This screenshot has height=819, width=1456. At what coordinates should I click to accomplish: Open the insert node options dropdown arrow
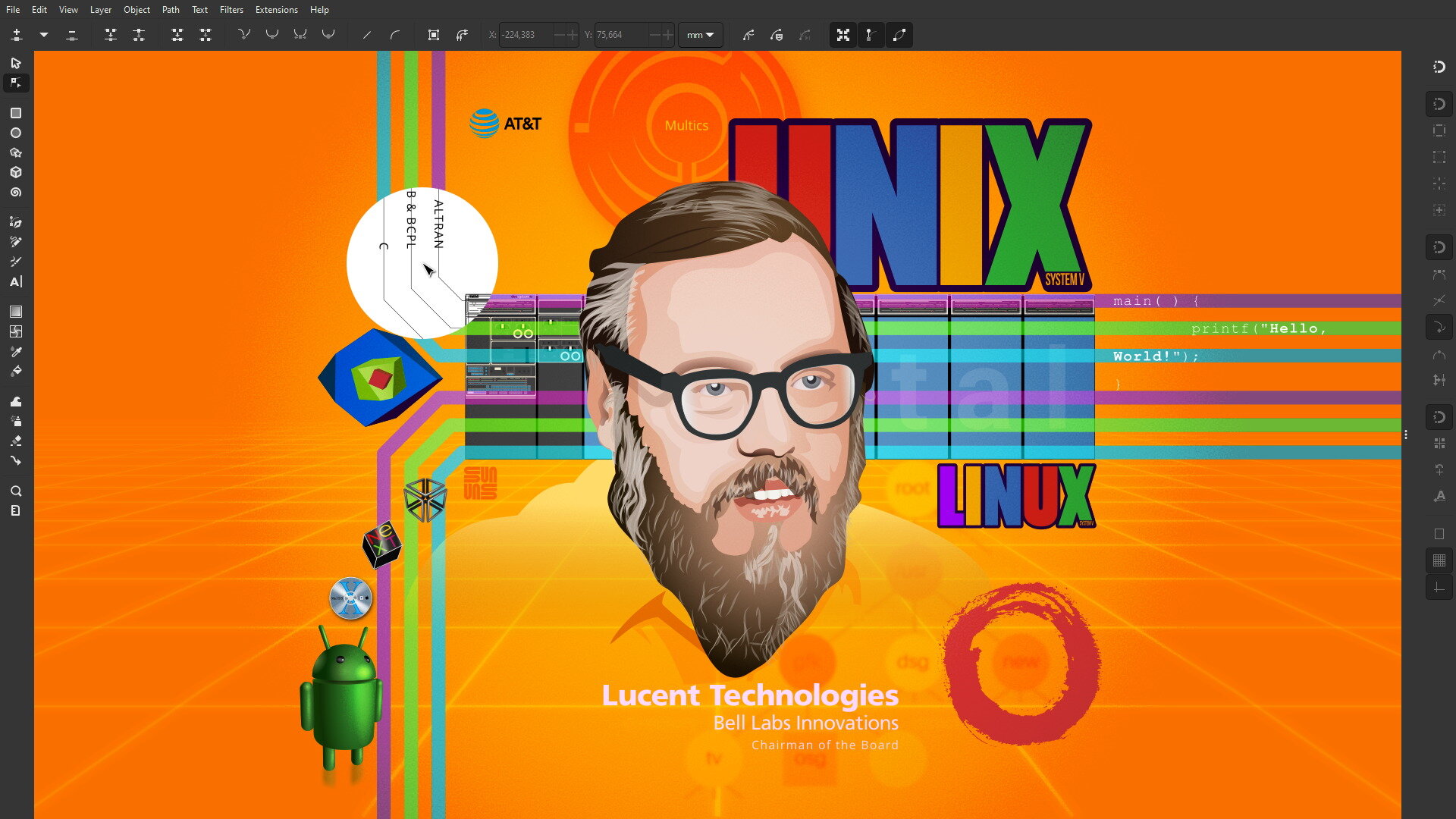coord(44,35)
